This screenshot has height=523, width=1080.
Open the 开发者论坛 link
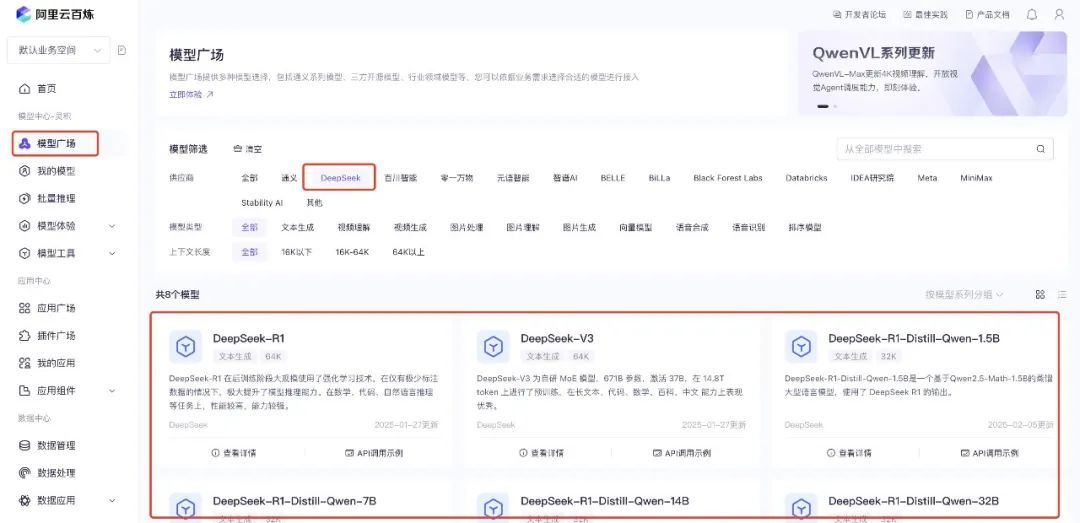tap(859, 14)
